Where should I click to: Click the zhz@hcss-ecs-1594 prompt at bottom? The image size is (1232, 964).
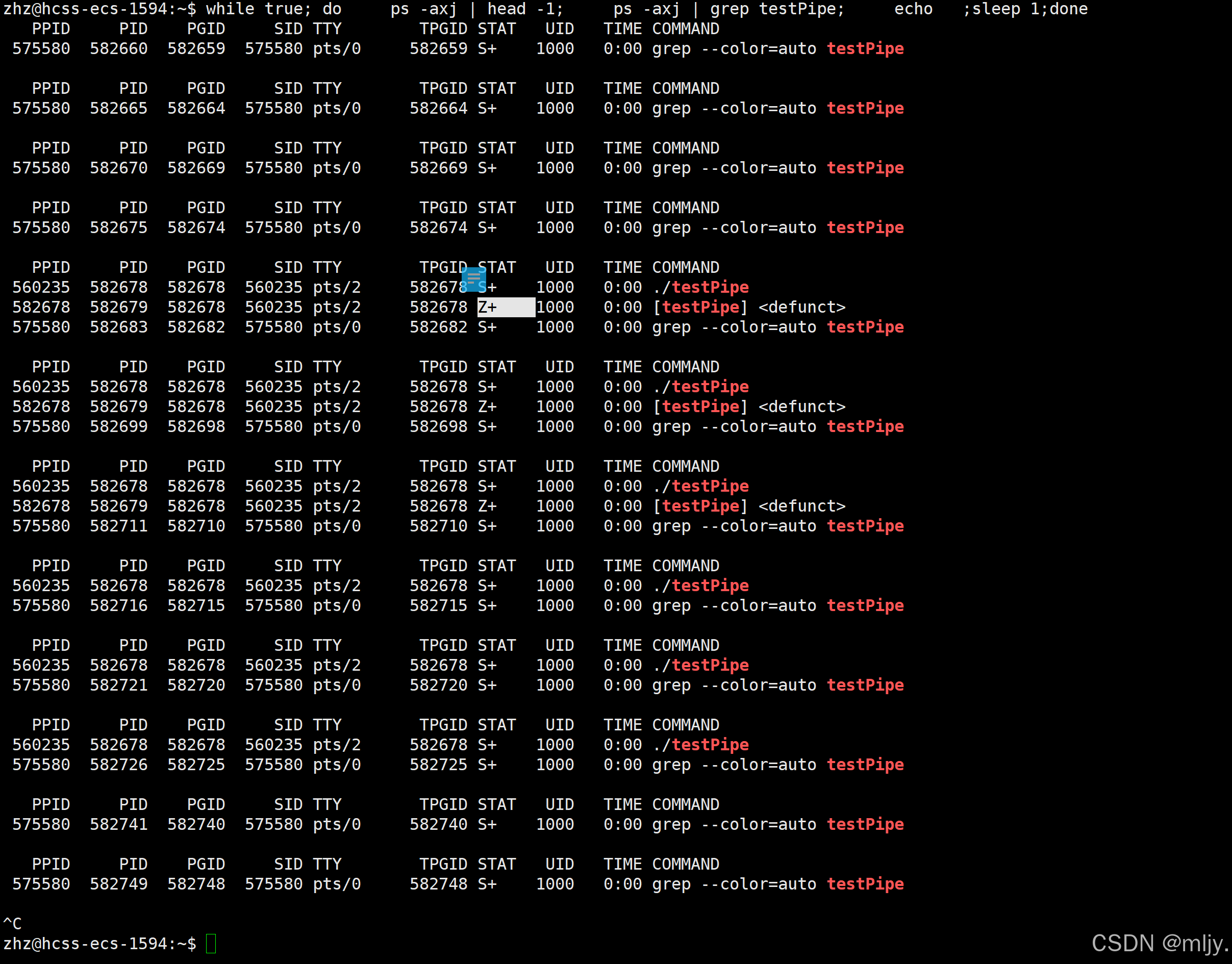(x=99, y=944)
